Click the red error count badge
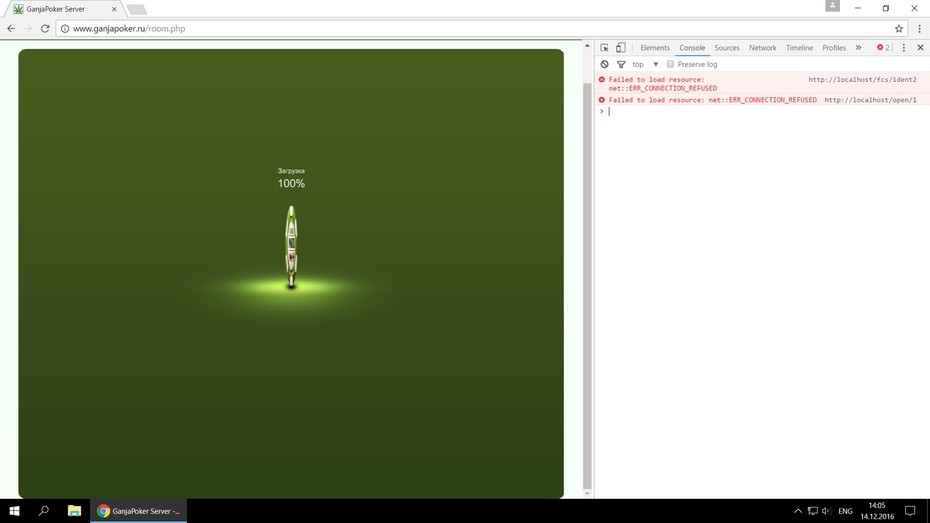 click(883, 47)
